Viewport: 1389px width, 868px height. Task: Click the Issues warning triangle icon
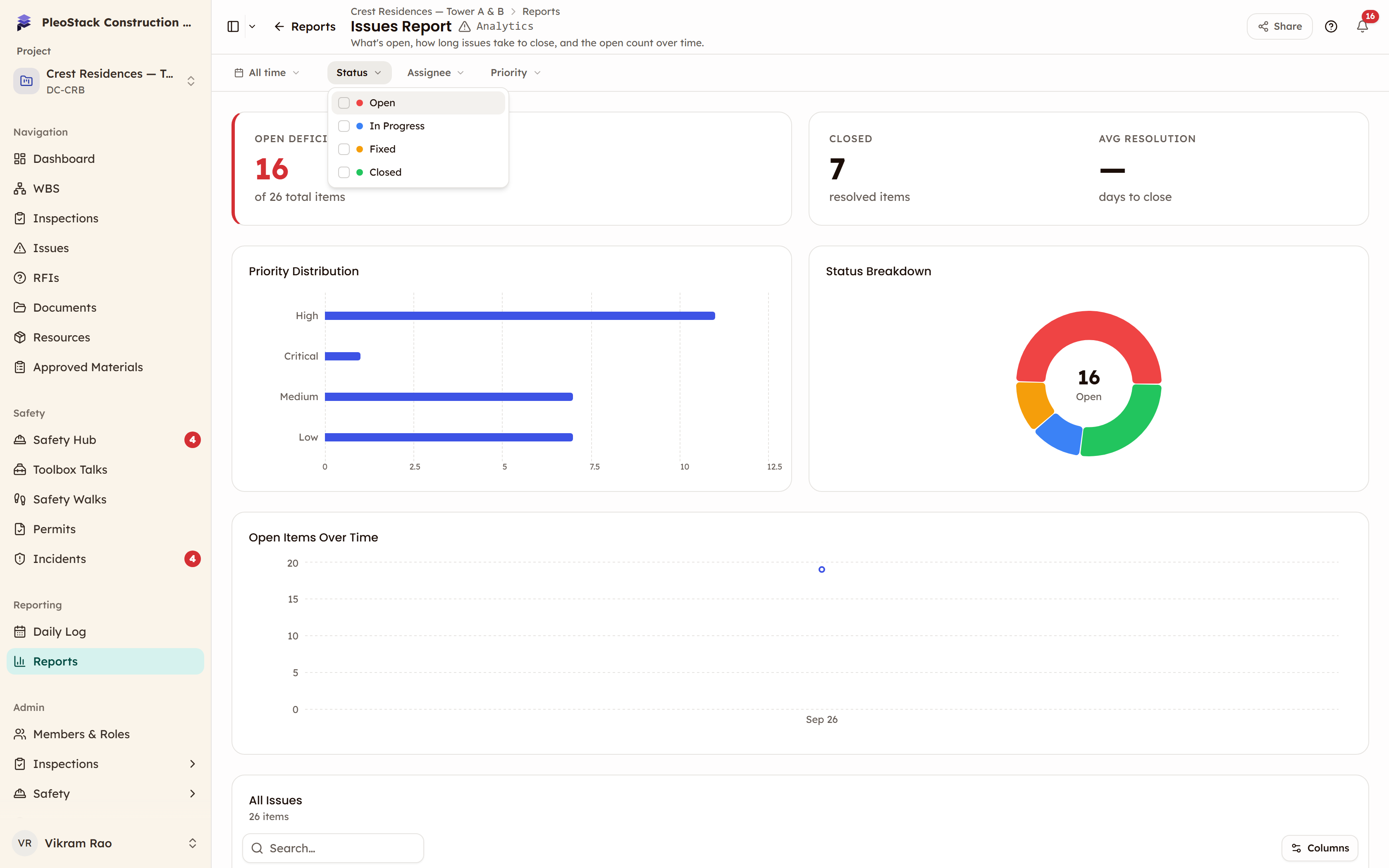[x=20, y=248]
